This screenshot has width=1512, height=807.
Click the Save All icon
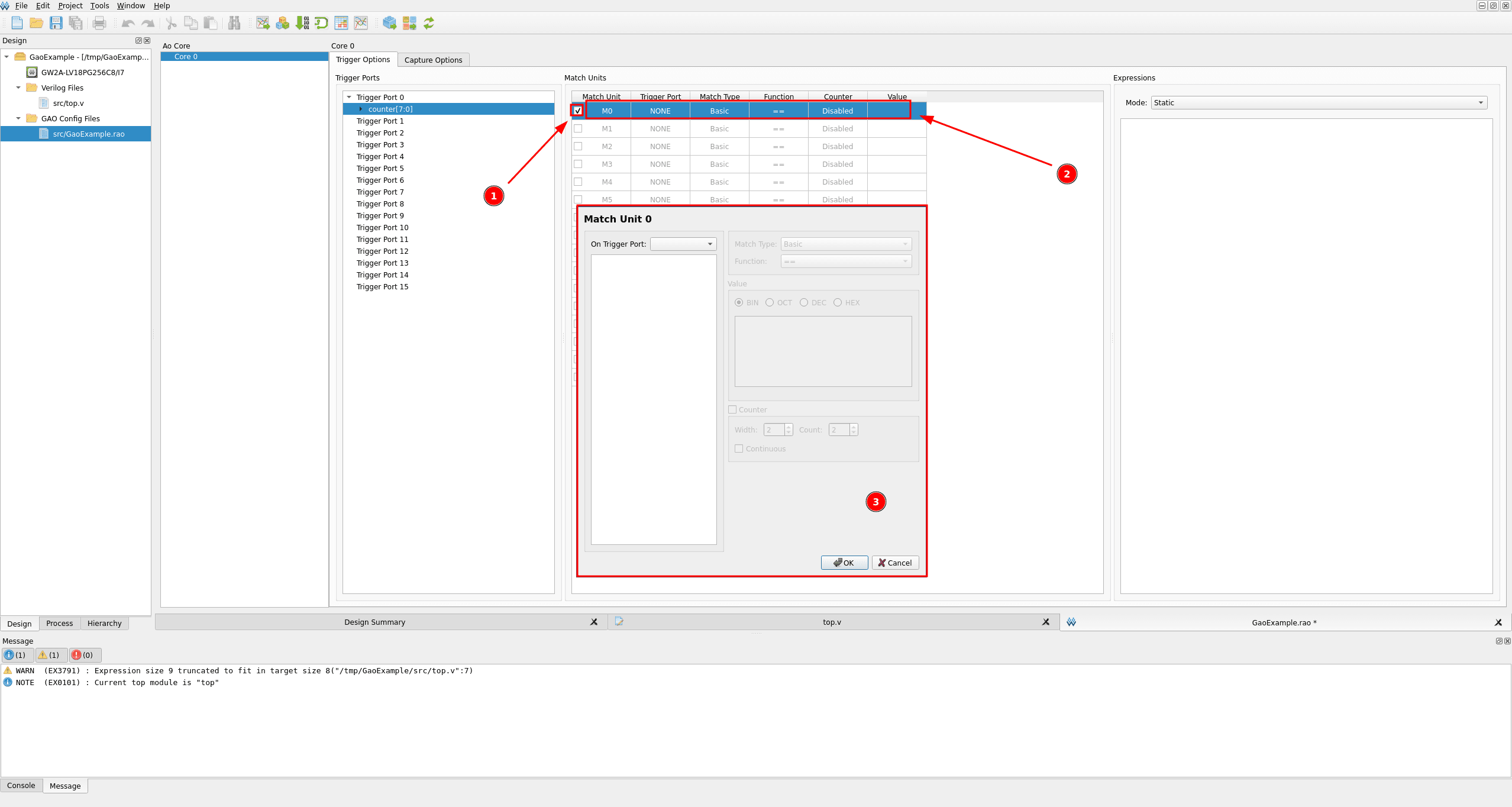(x=76, y=23)
